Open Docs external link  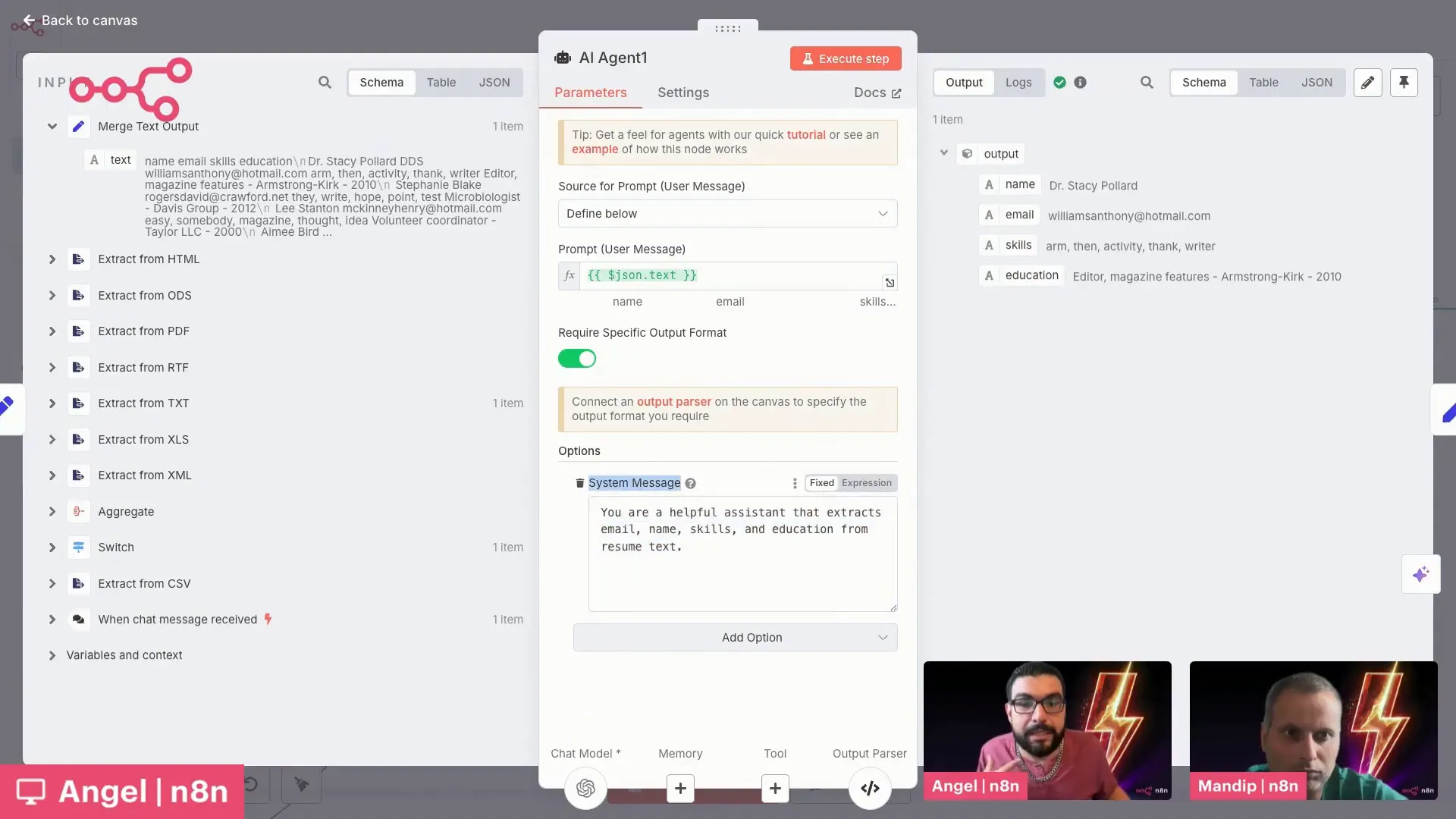(877, 93)
